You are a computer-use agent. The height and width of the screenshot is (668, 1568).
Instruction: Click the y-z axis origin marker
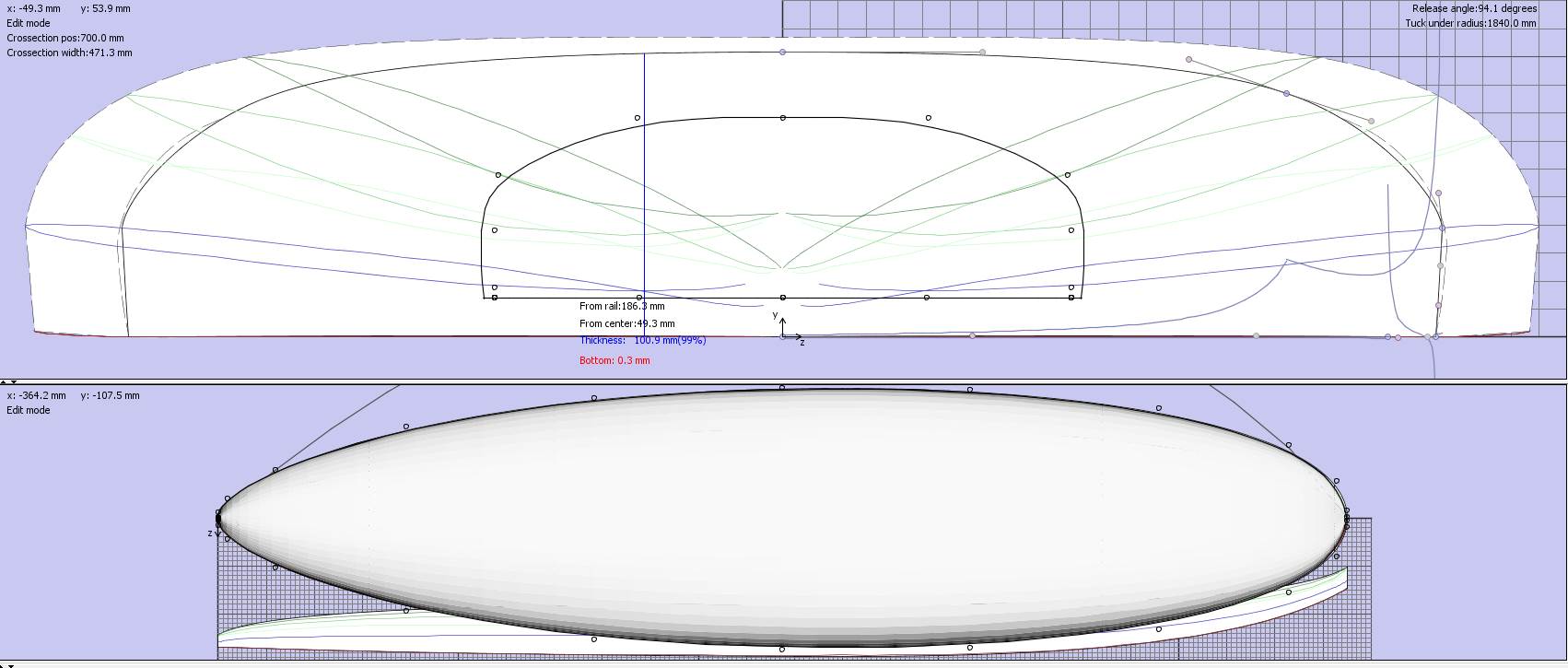coord(783,336)
